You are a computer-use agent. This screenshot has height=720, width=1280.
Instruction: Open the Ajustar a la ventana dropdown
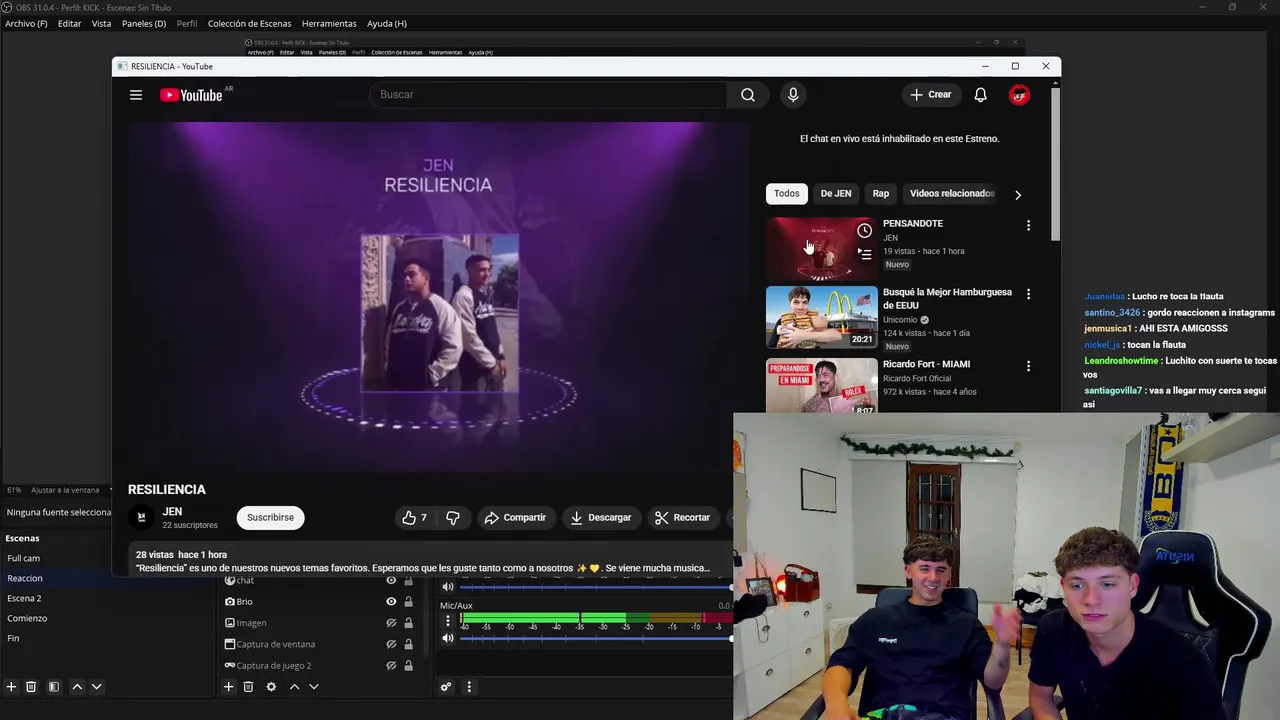click(70, 490)
